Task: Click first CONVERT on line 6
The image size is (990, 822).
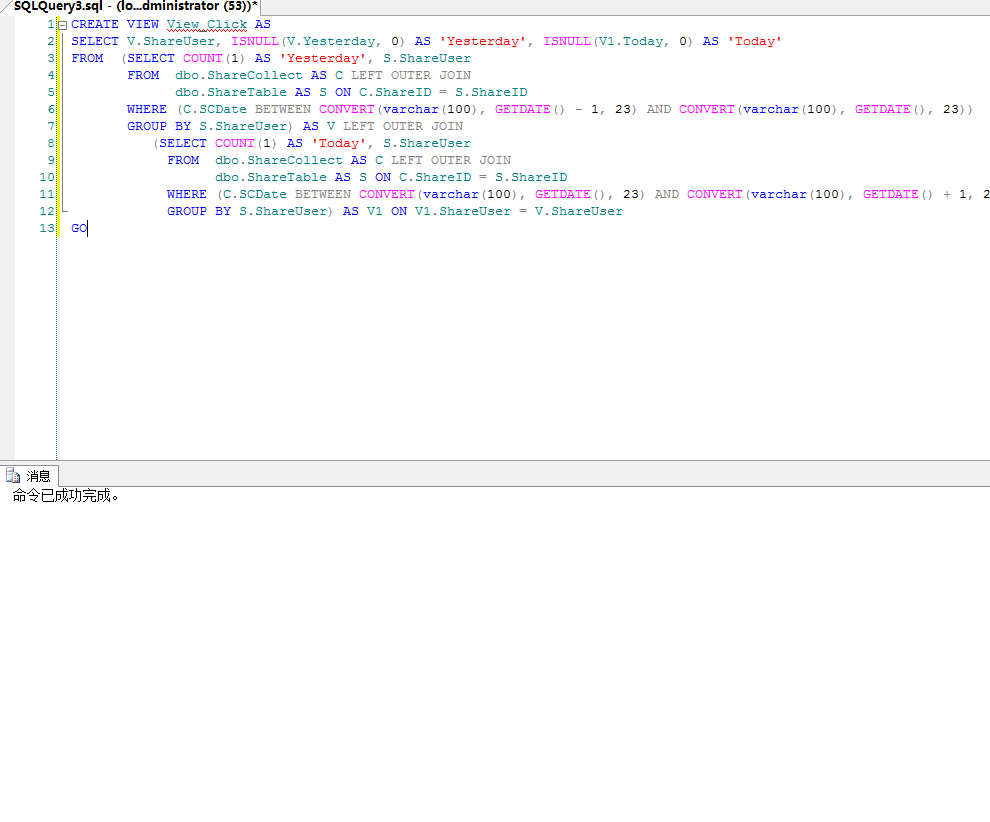Action: 347,110
